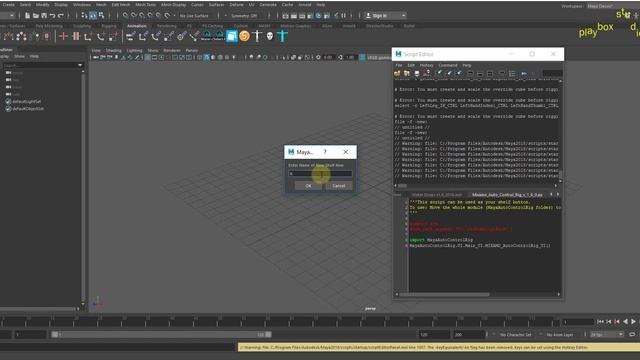The width and height of the screenshot is (640, 360).
Task: Click the Open Scene folder icon
Action: (36, 16)
